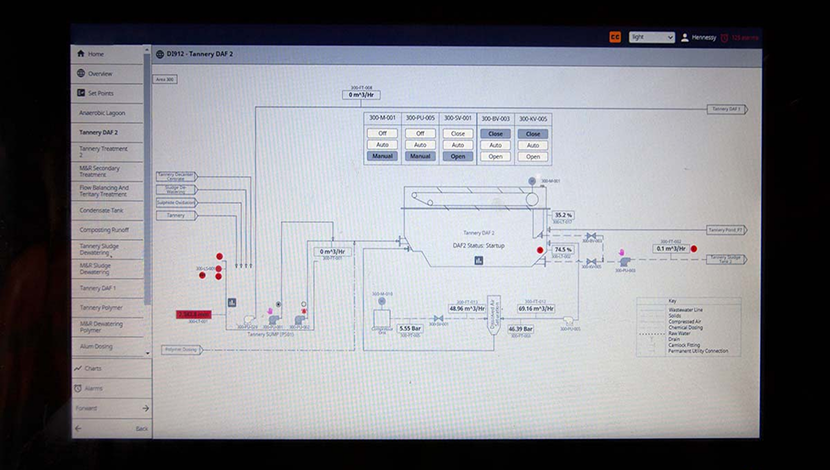The image size is (830, 470).
Task: Set 300-PU-005 to Off
Action: pyautogui.click(x=420, y=133)
